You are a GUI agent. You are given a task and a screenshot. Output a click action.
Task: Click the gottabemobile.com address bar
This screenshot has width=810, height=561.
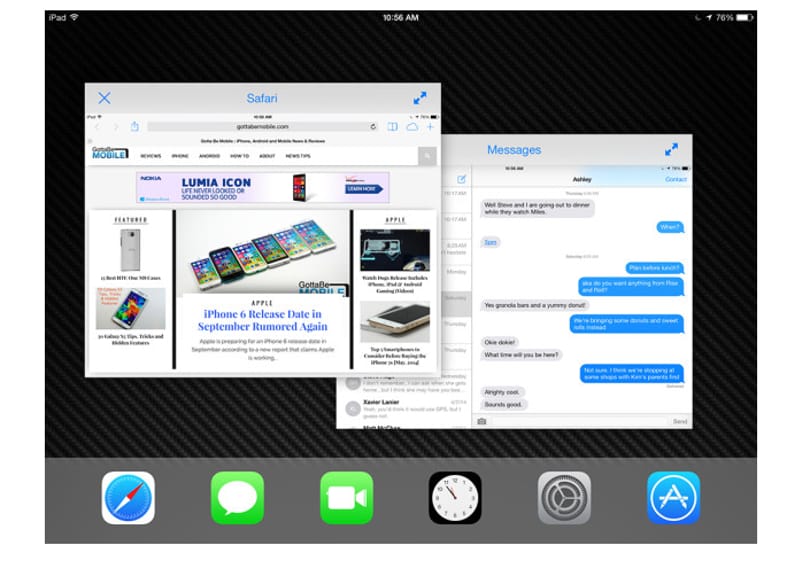click(262, 127)
